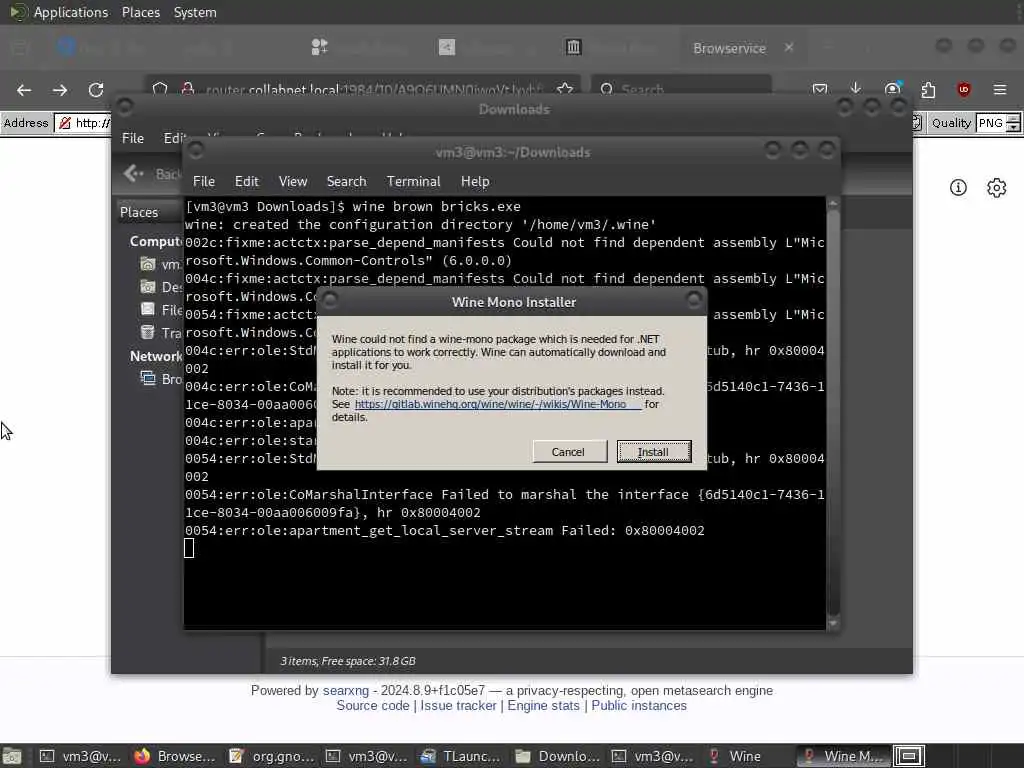Open the Public instances link

[639, 706]
